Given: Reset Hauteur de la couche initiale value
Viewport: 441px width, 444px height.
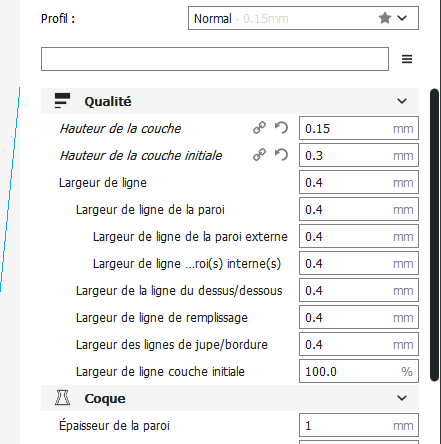Looking at the screenshot, I should coord(281,155).
